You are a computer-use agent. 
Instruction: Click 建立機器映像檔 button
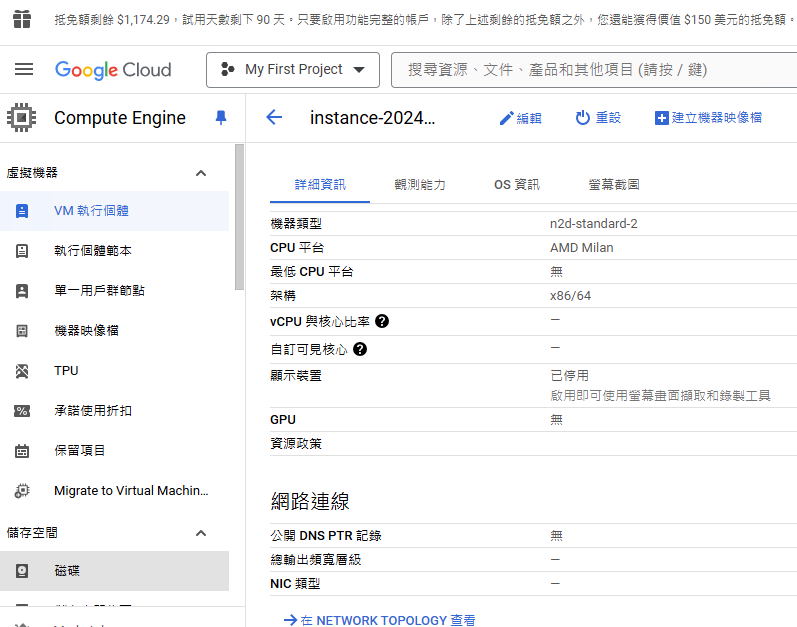(x=708, y=118)
